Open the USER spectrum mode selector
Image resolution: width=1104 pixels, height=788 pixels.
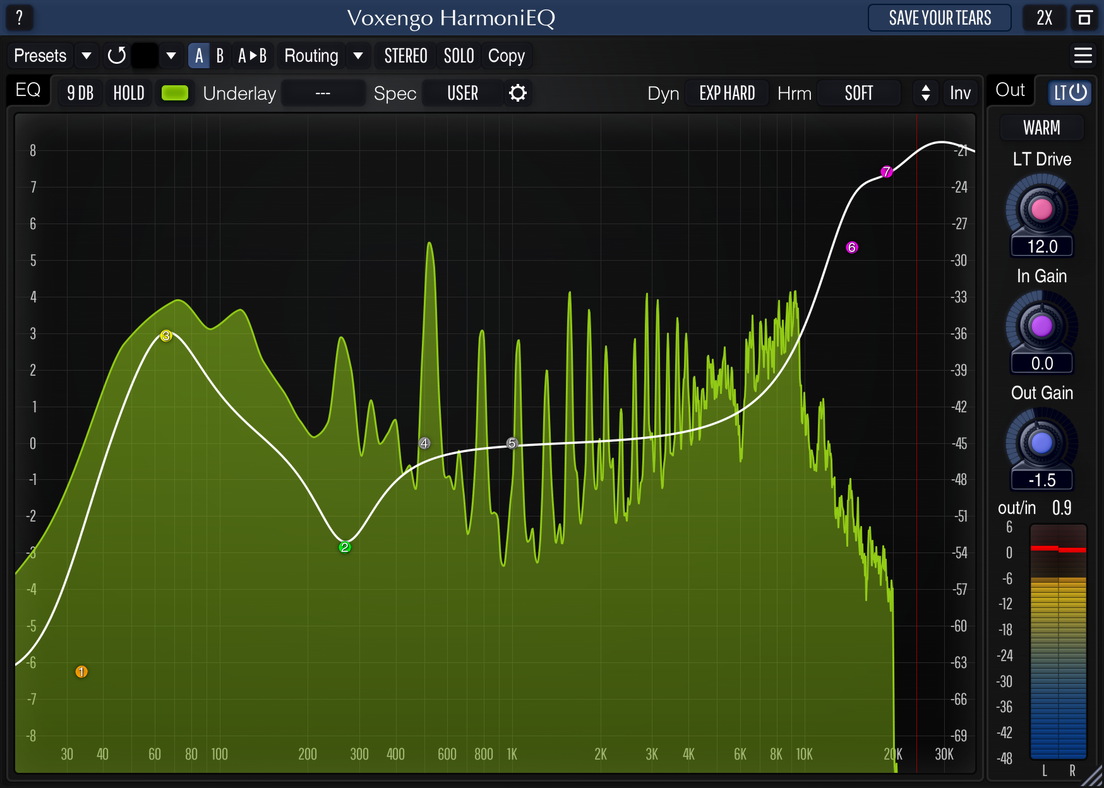(x=462, y=93)
